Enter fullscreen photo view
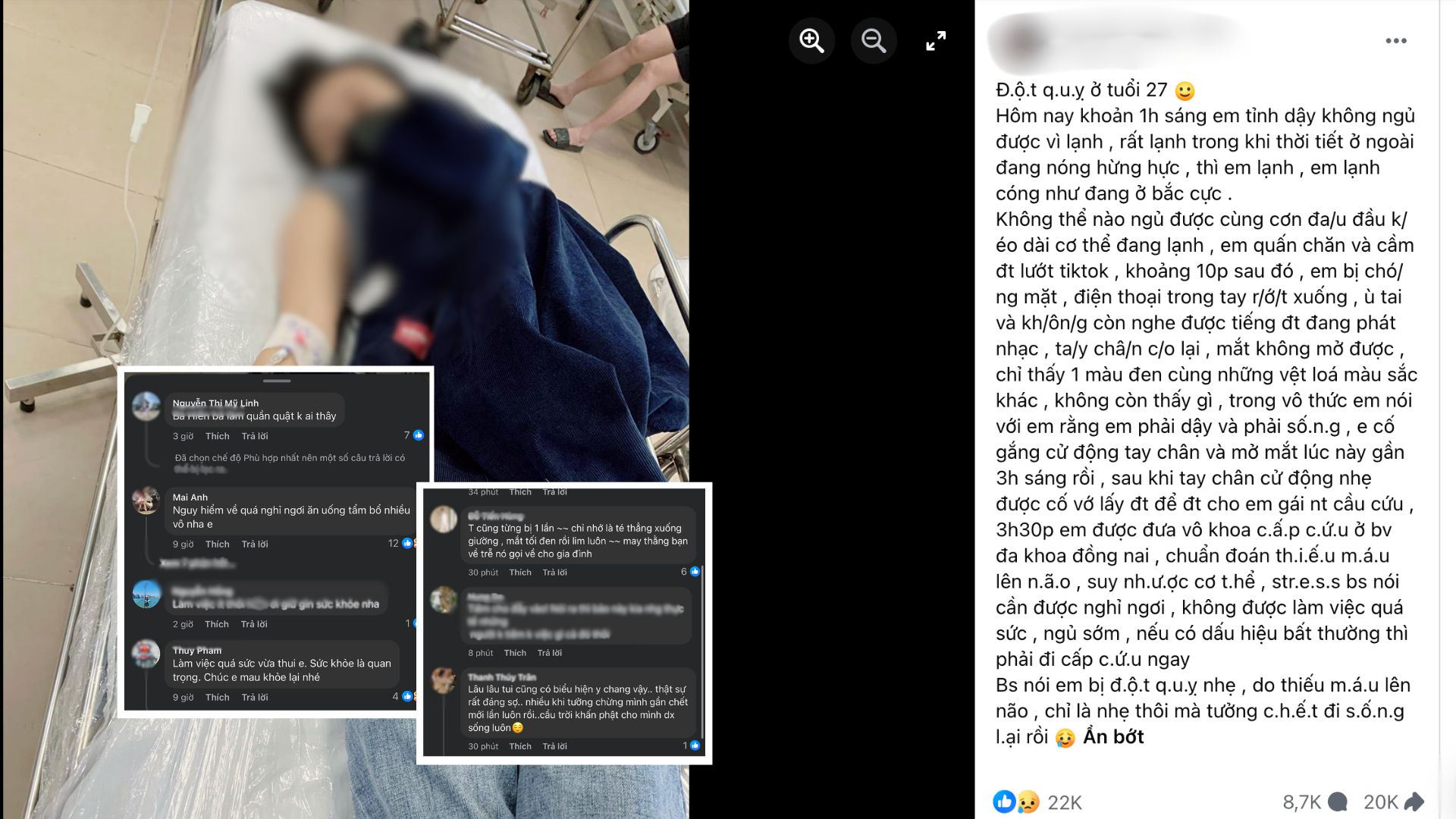 pos(936,41)
